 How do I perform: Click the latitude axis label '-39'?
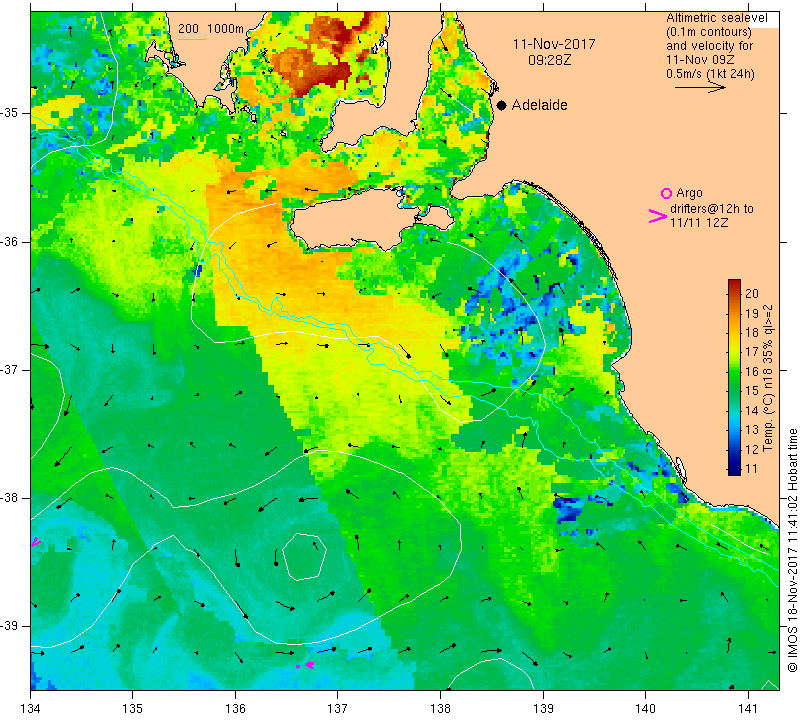pyautogui.click(x=9, y=626)
